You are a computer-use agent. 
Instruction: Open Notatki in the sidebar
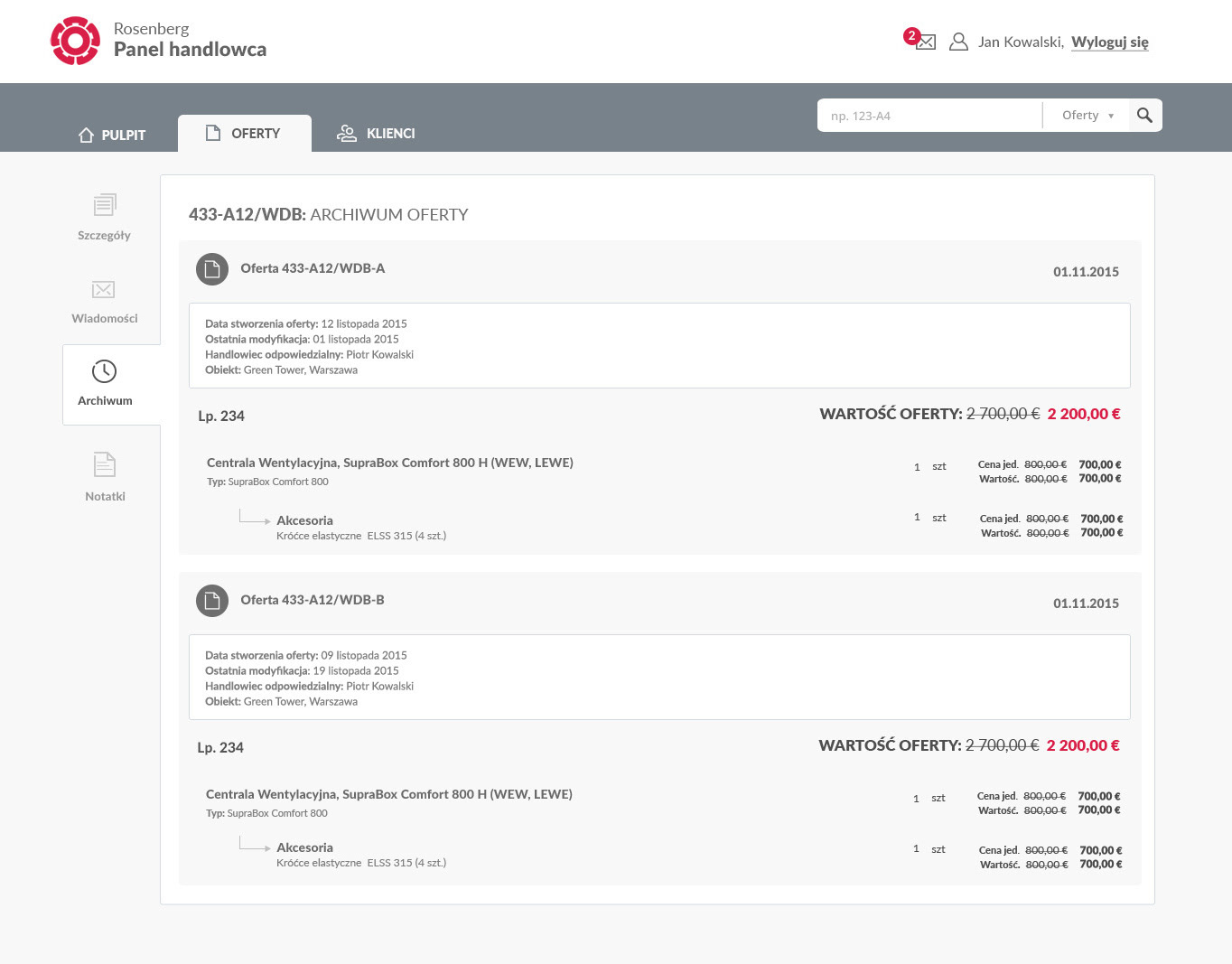105,476
